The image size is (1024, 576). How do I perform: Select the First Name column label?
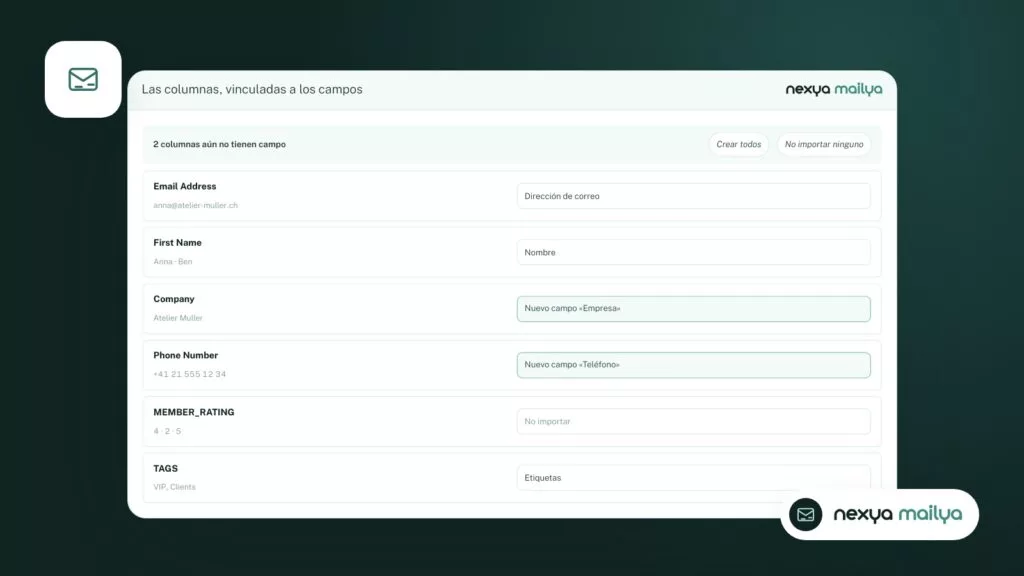(x=178, y=242)
